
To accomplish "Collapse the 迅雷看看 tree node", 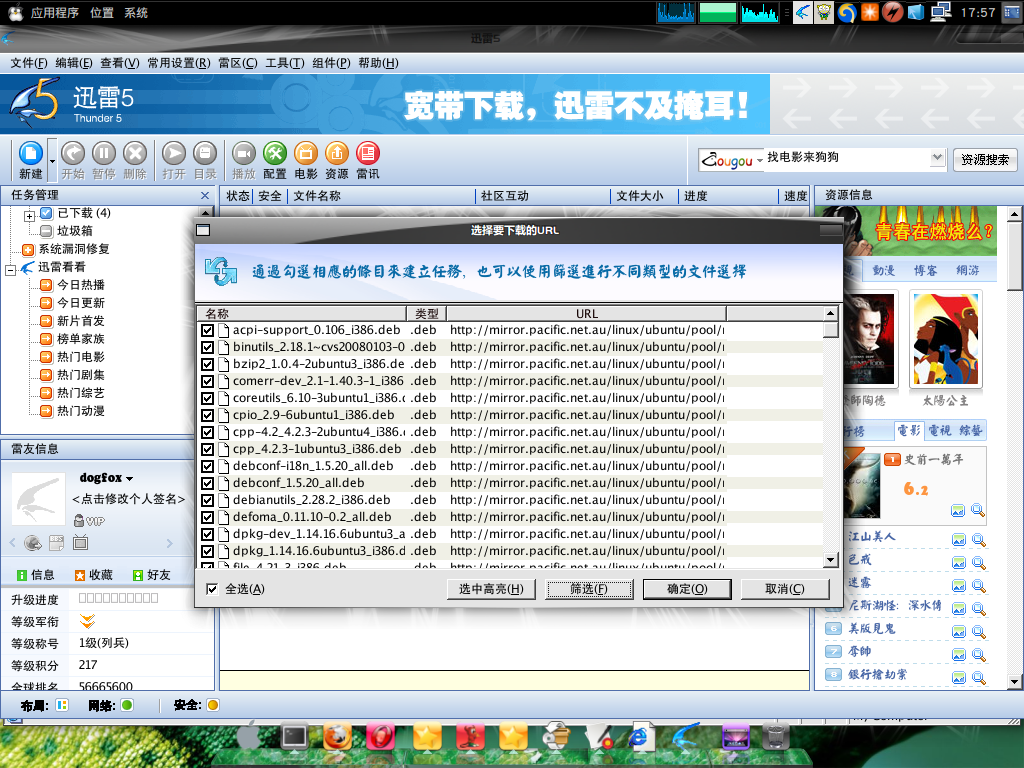I will 10,270.
